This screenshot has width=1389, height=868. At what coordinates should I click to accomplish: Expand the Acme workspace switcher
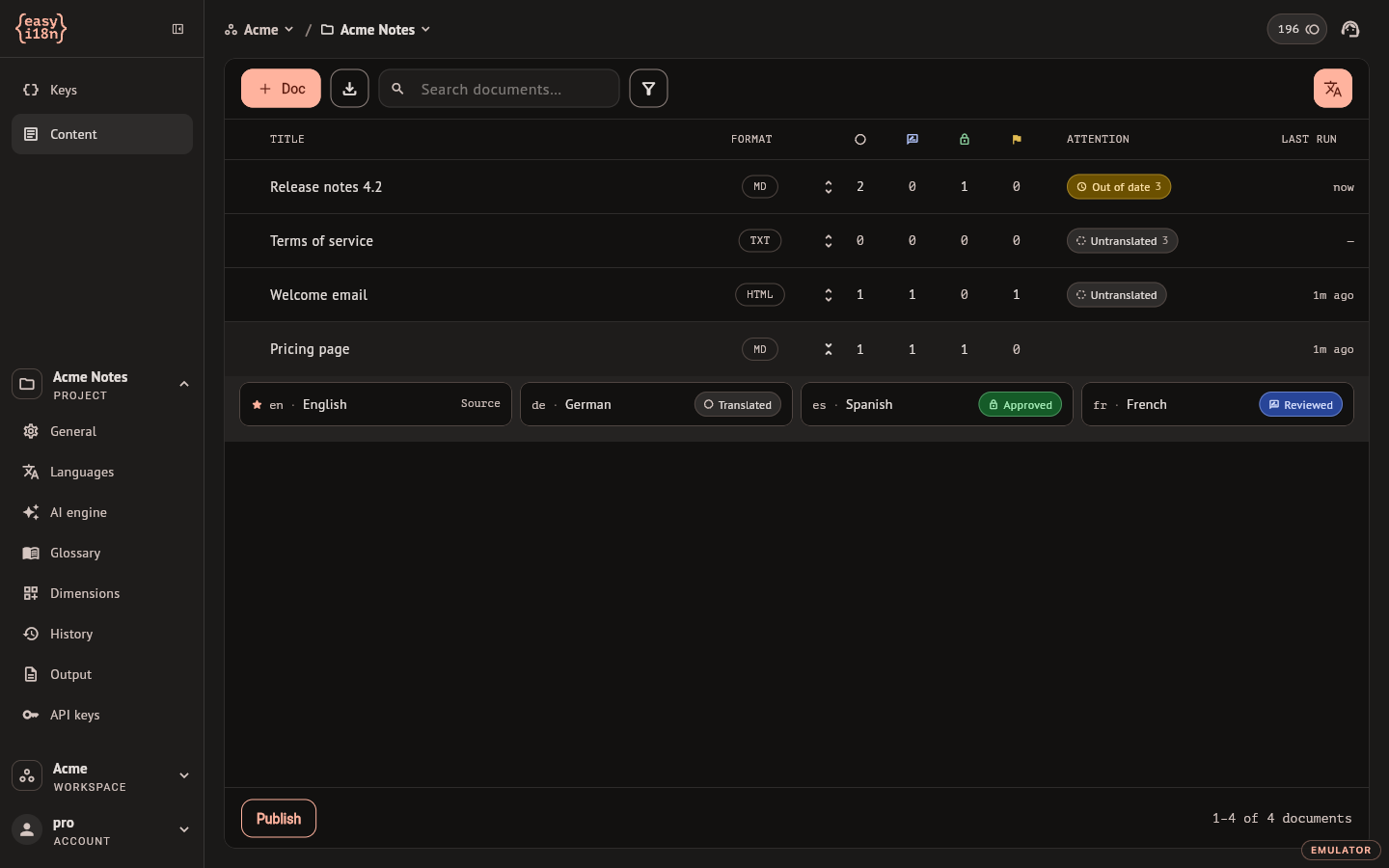(x=184, y=775)
